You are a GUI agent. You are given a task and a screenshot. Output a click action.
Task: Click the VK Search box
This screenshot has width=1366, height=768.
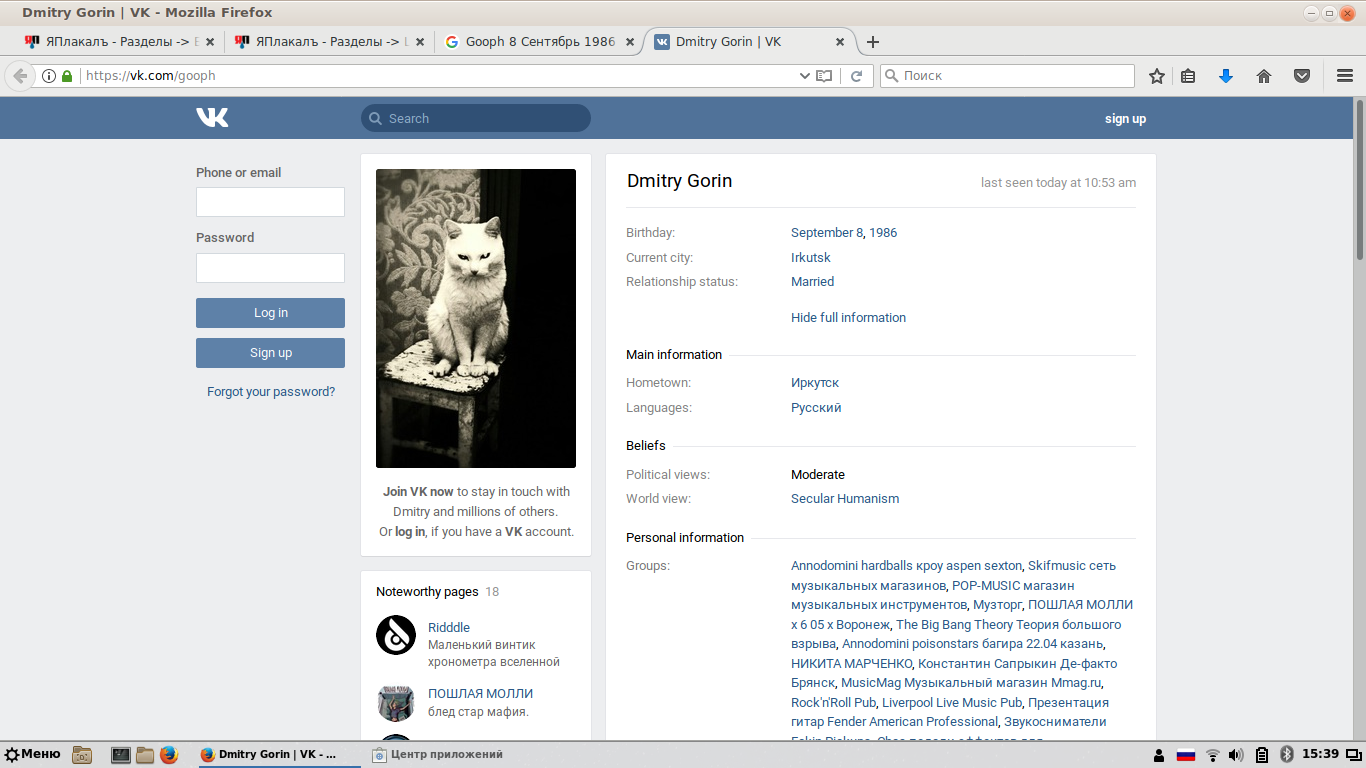pyautogui.click(x=476, y=118)
